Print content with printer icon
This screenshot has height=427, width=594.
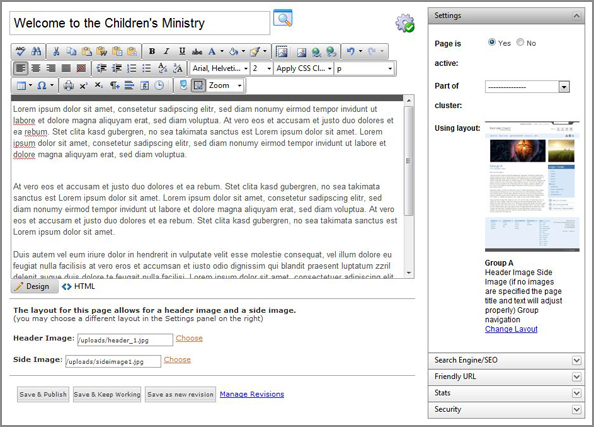coord(69,86)
